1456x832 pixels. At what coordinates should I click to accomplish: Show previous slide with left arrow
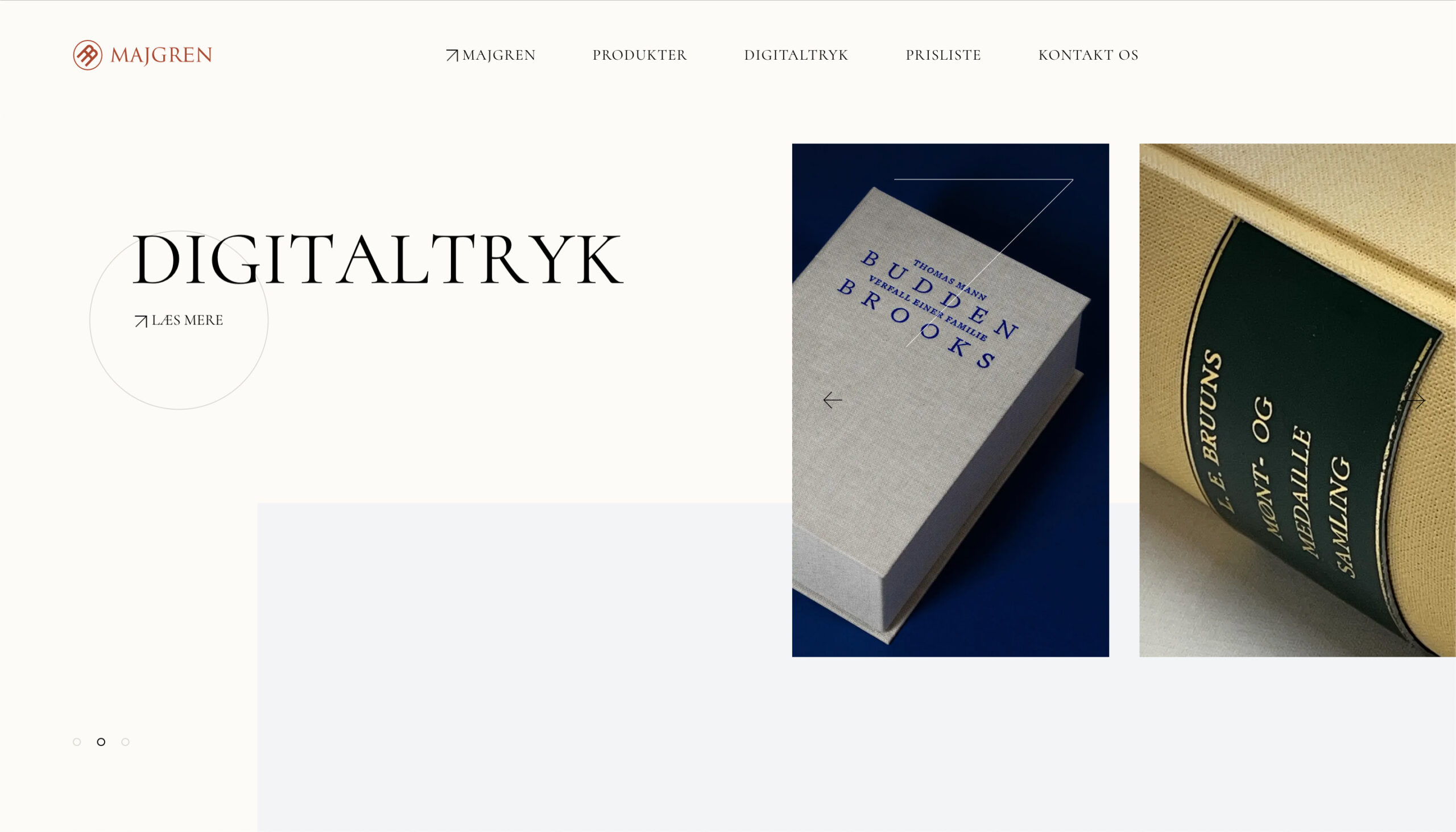tap(833, 400)
